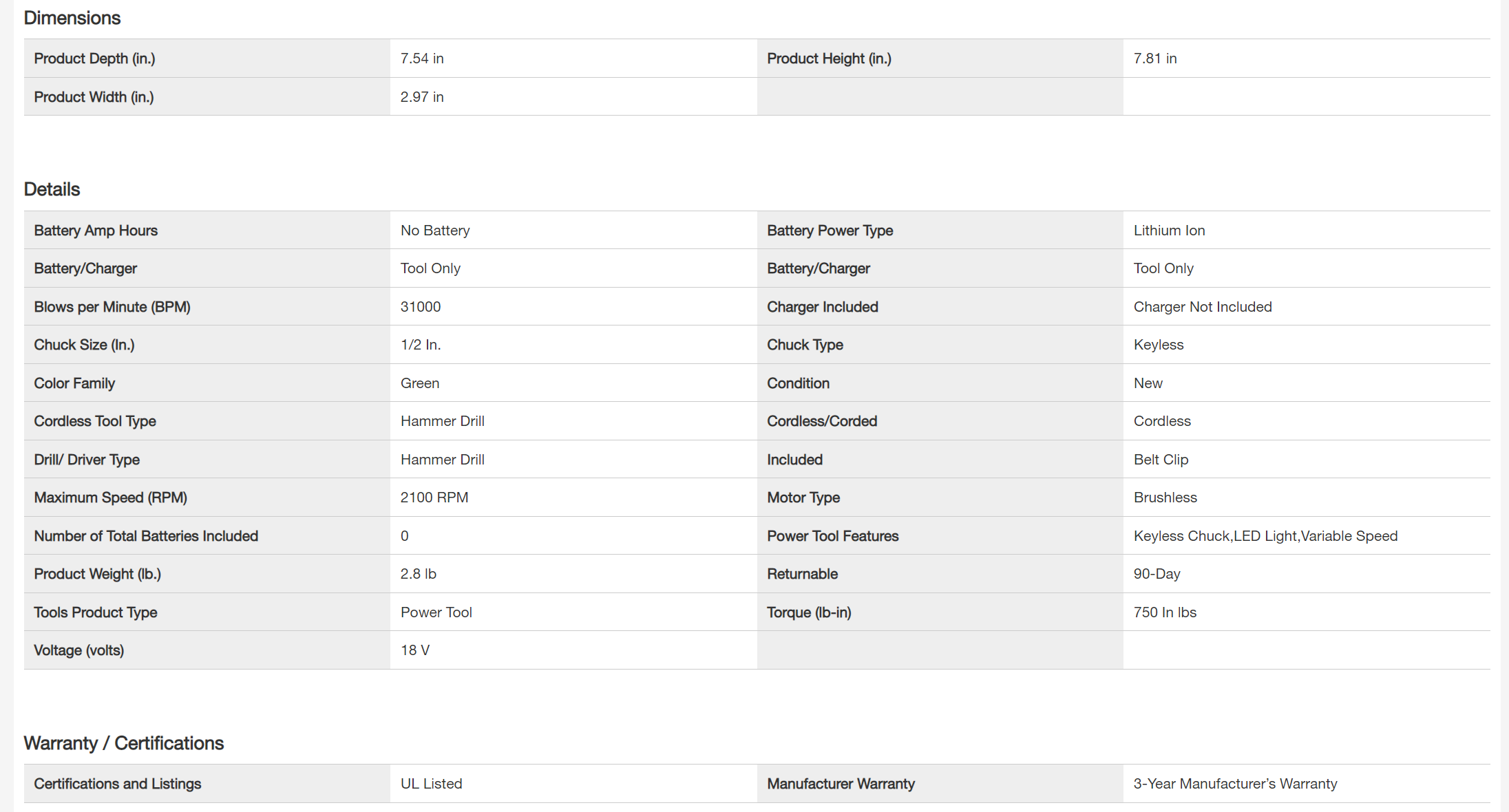Click the Cordless Tool Type label
Image resolution: width=1509 pixels, height=812 pixels.
tap(95, 421)
